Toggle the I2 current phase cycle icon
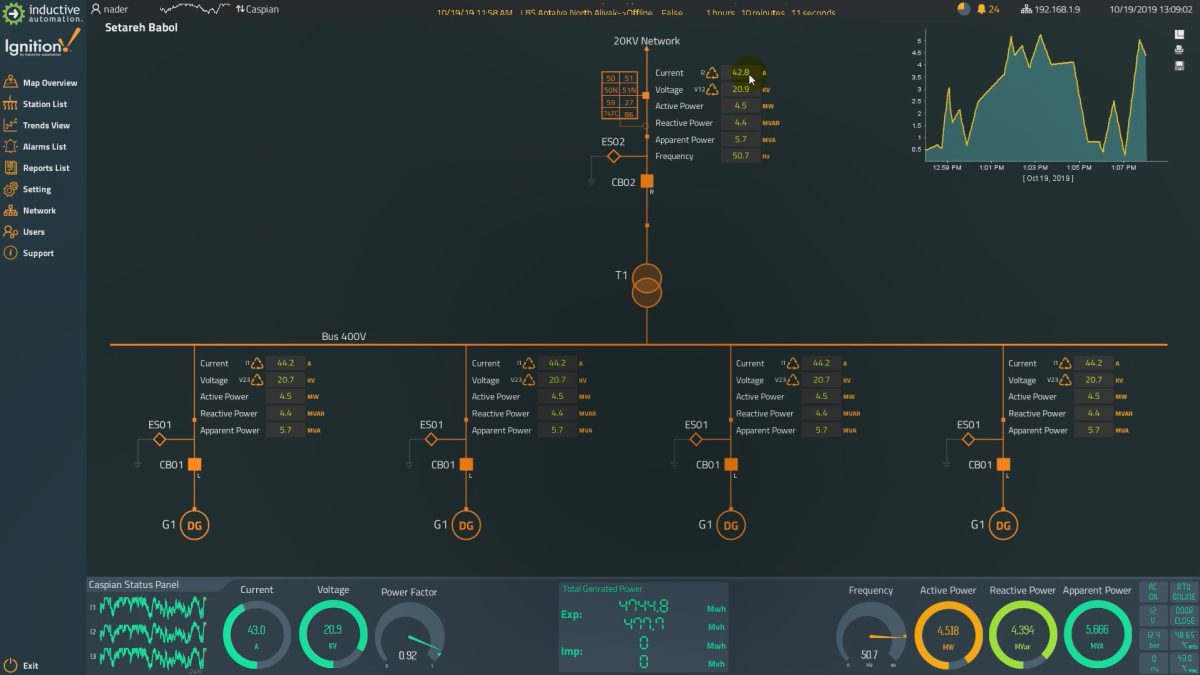1200x675 pixels. 711,73
